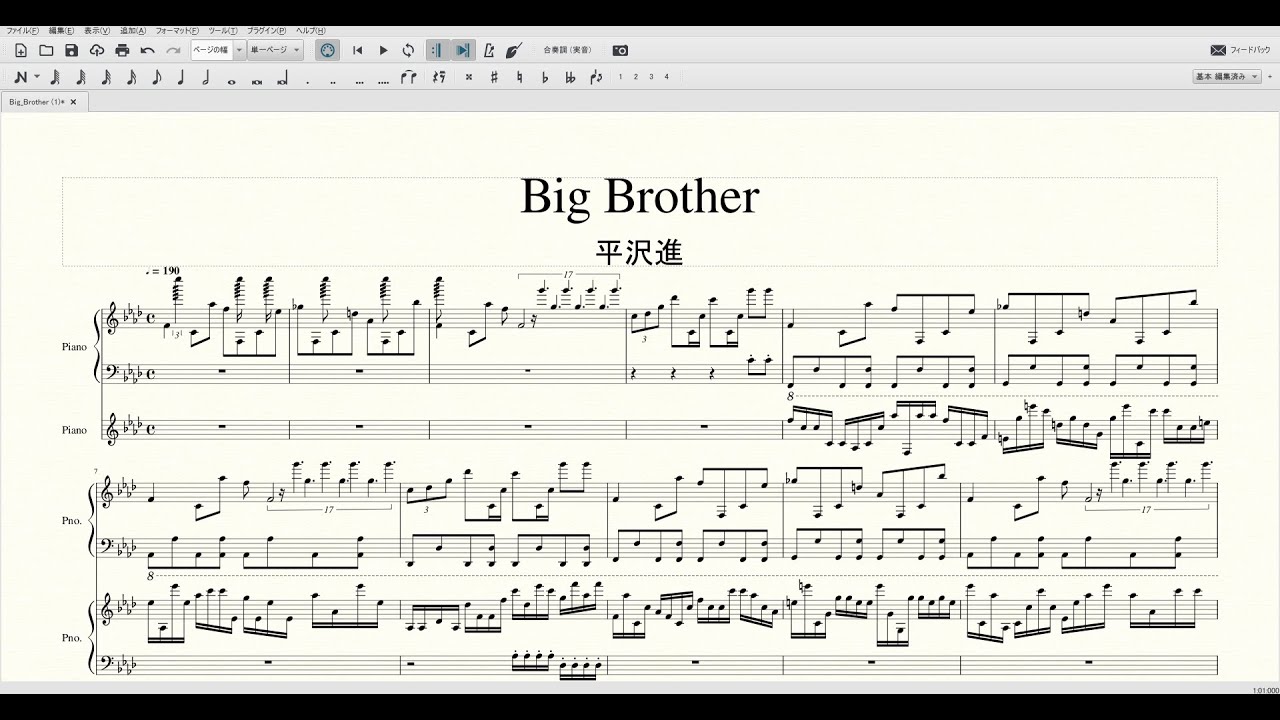Toggle the metronome
Viewport: 1280px width, 720px height.
(489, 50)
